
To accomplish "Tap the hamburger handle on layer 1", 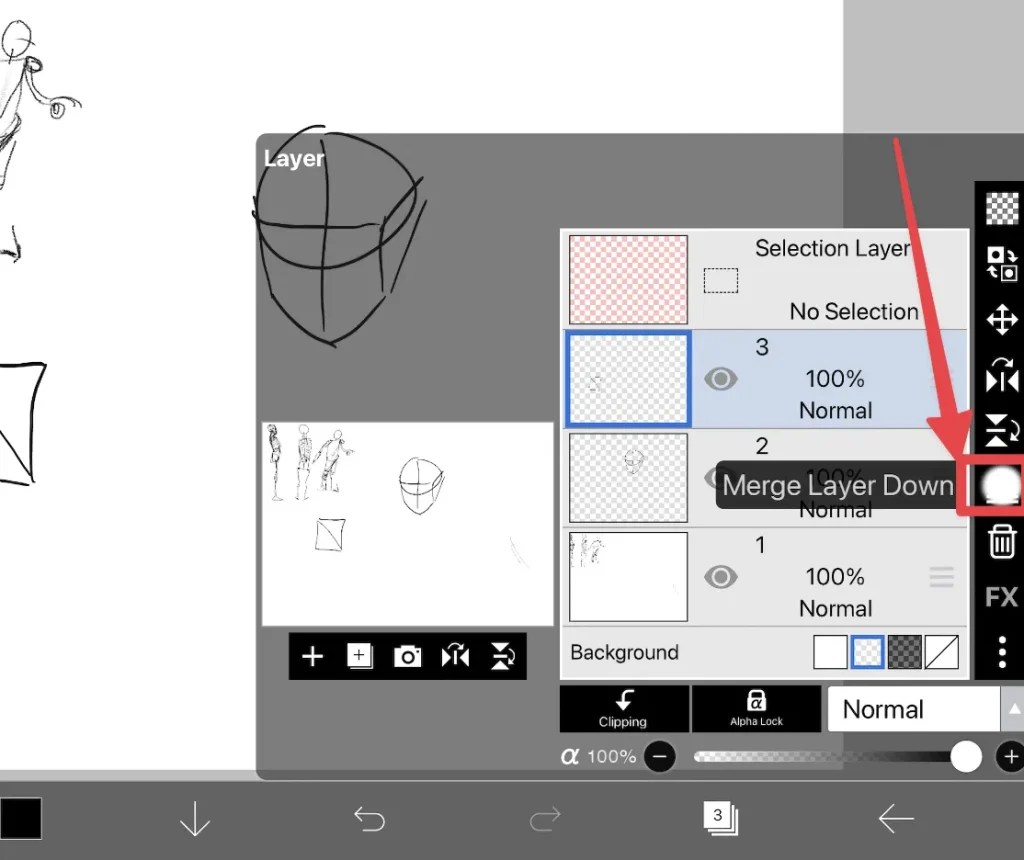I will click(940, 577).
